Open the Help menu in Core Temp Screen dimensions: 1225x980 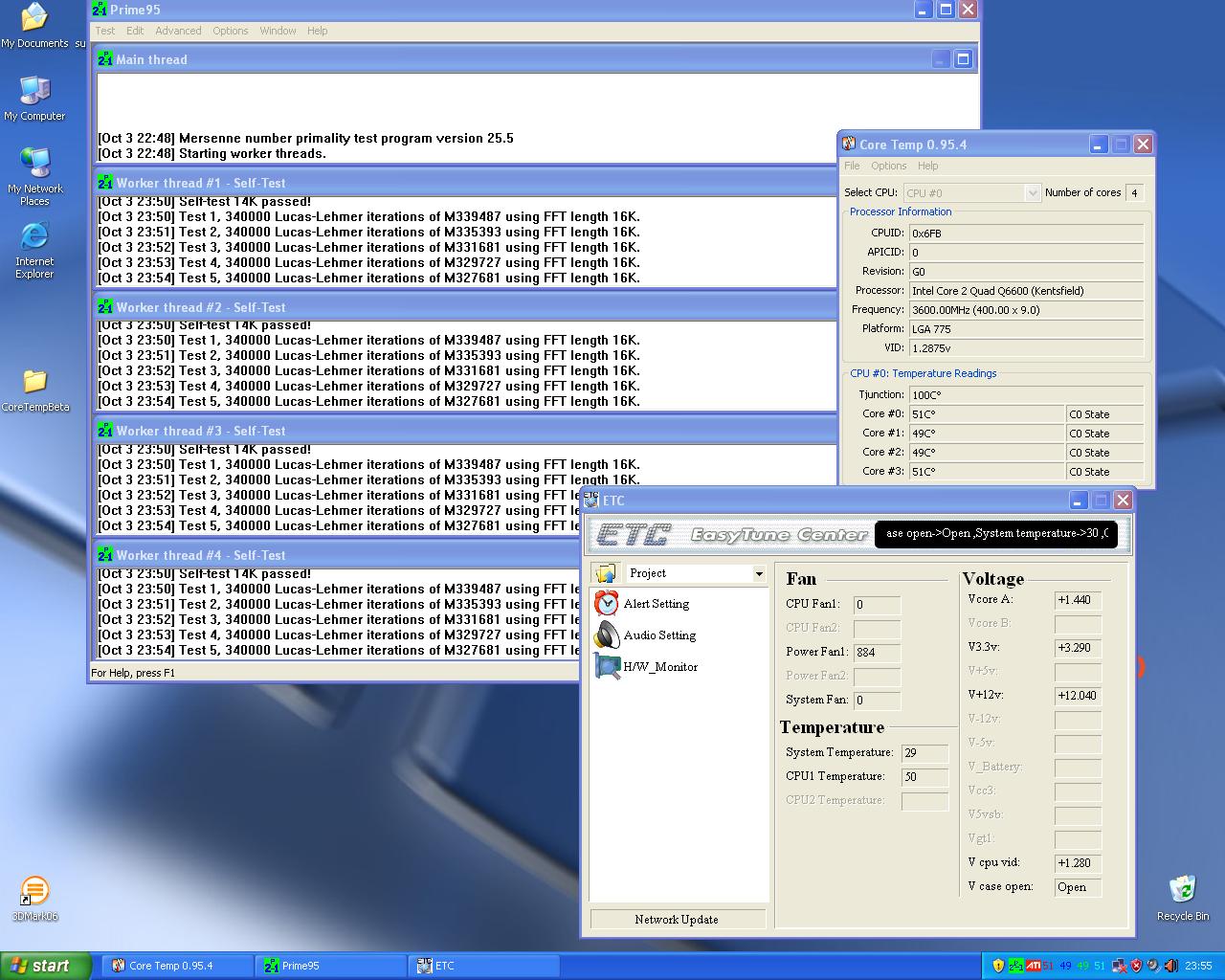[x=928, y=166]
